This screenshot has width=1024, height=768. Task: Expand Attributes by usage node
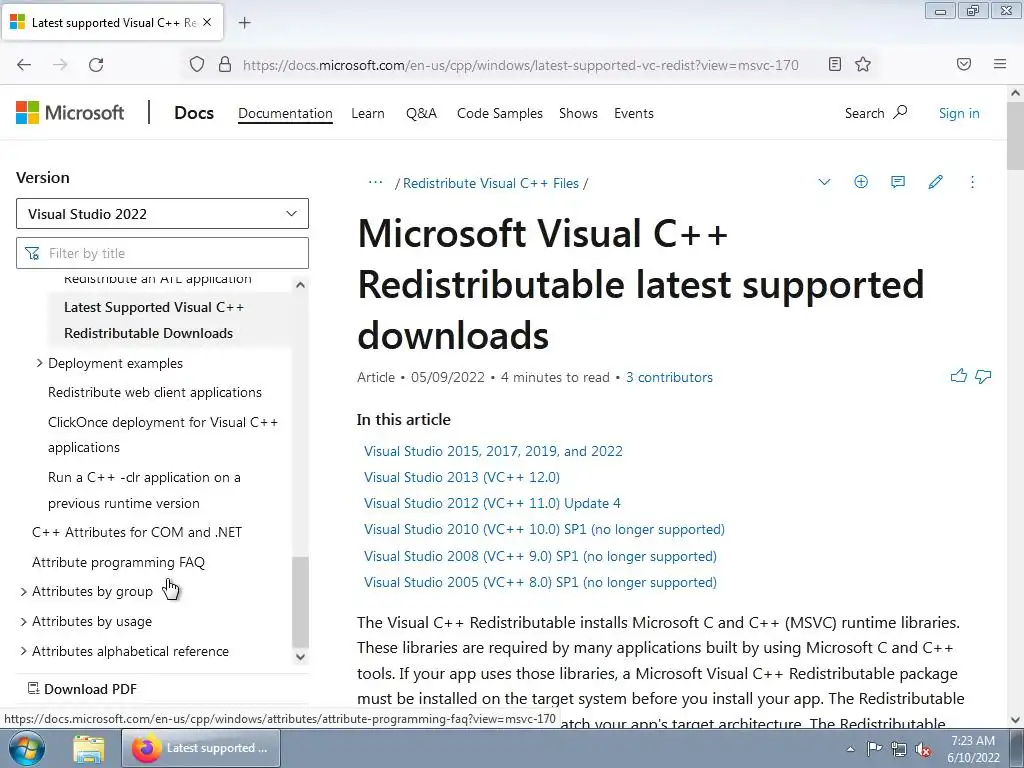(x=24, y=621)
